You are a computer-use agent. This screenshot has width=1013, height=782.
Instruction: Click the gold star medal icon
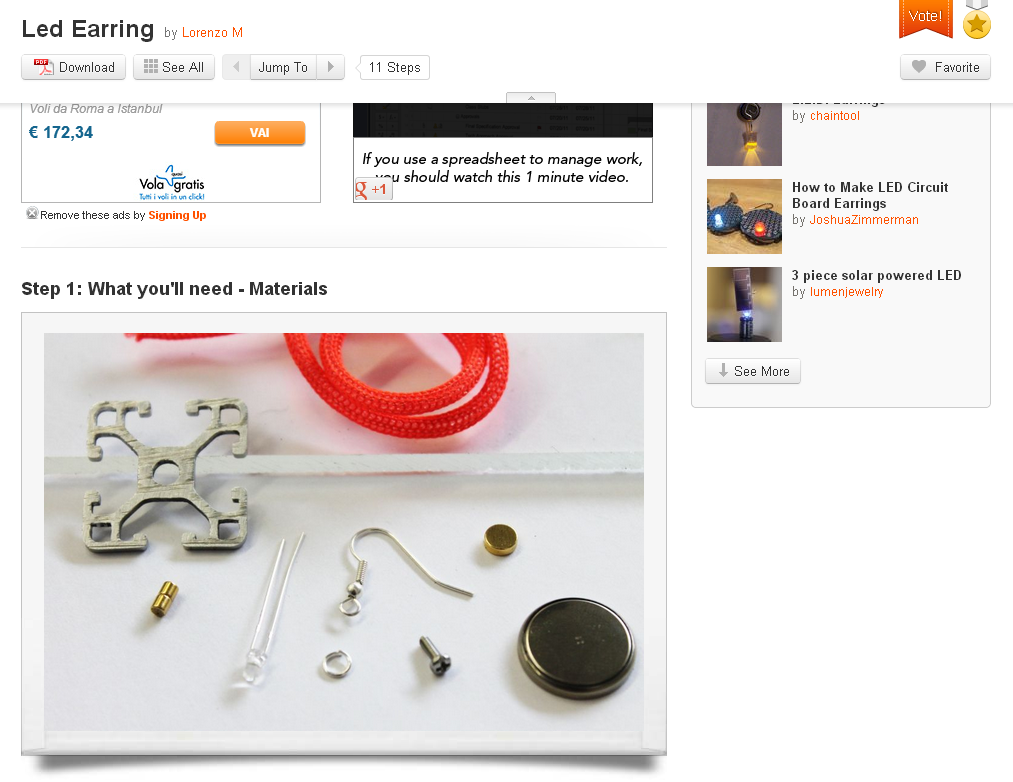pyautogui.click(x=976, y=23)
